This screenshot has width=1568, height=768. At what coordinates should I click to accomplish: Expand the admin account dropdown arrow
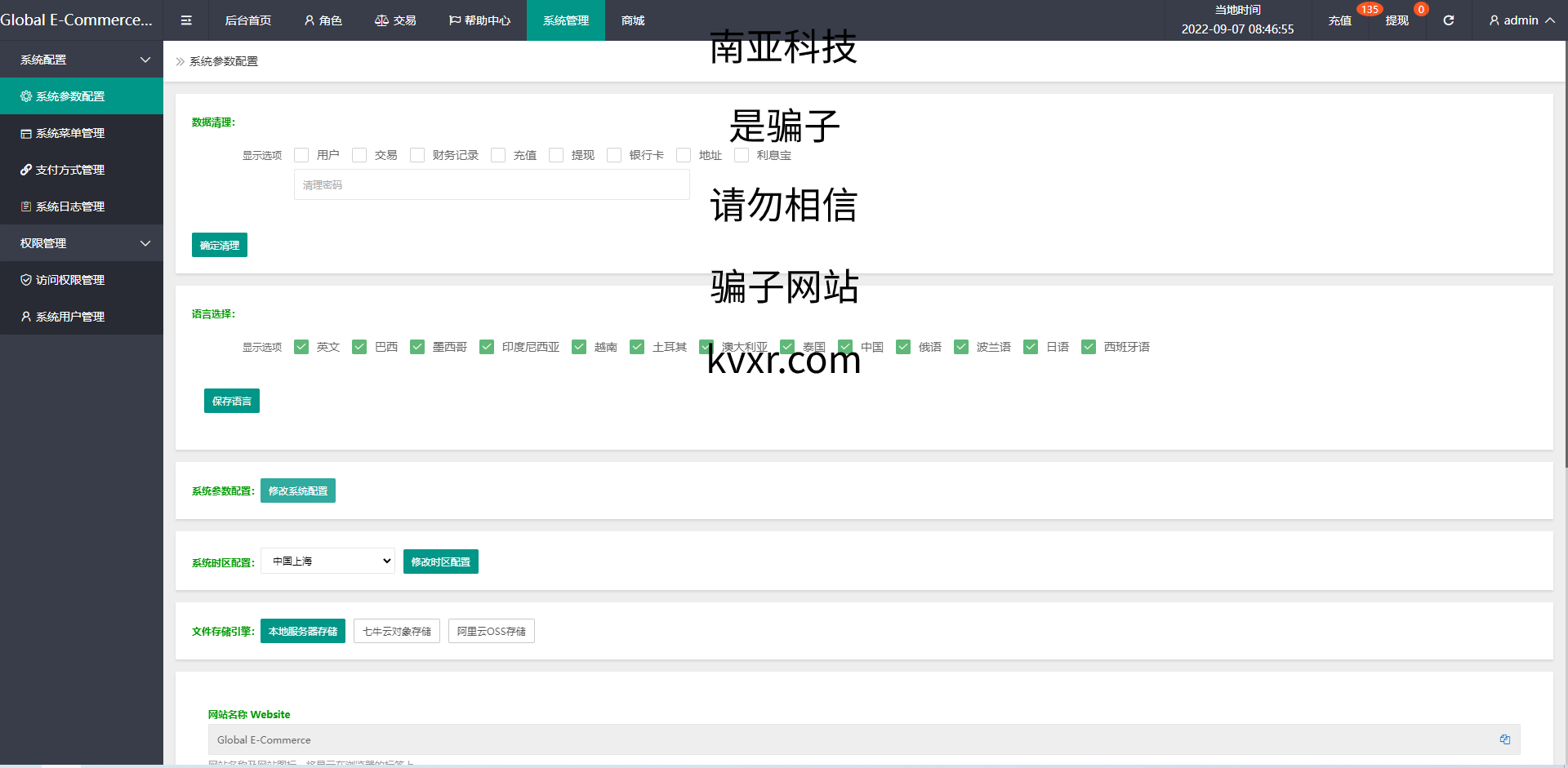[1549, 20]
